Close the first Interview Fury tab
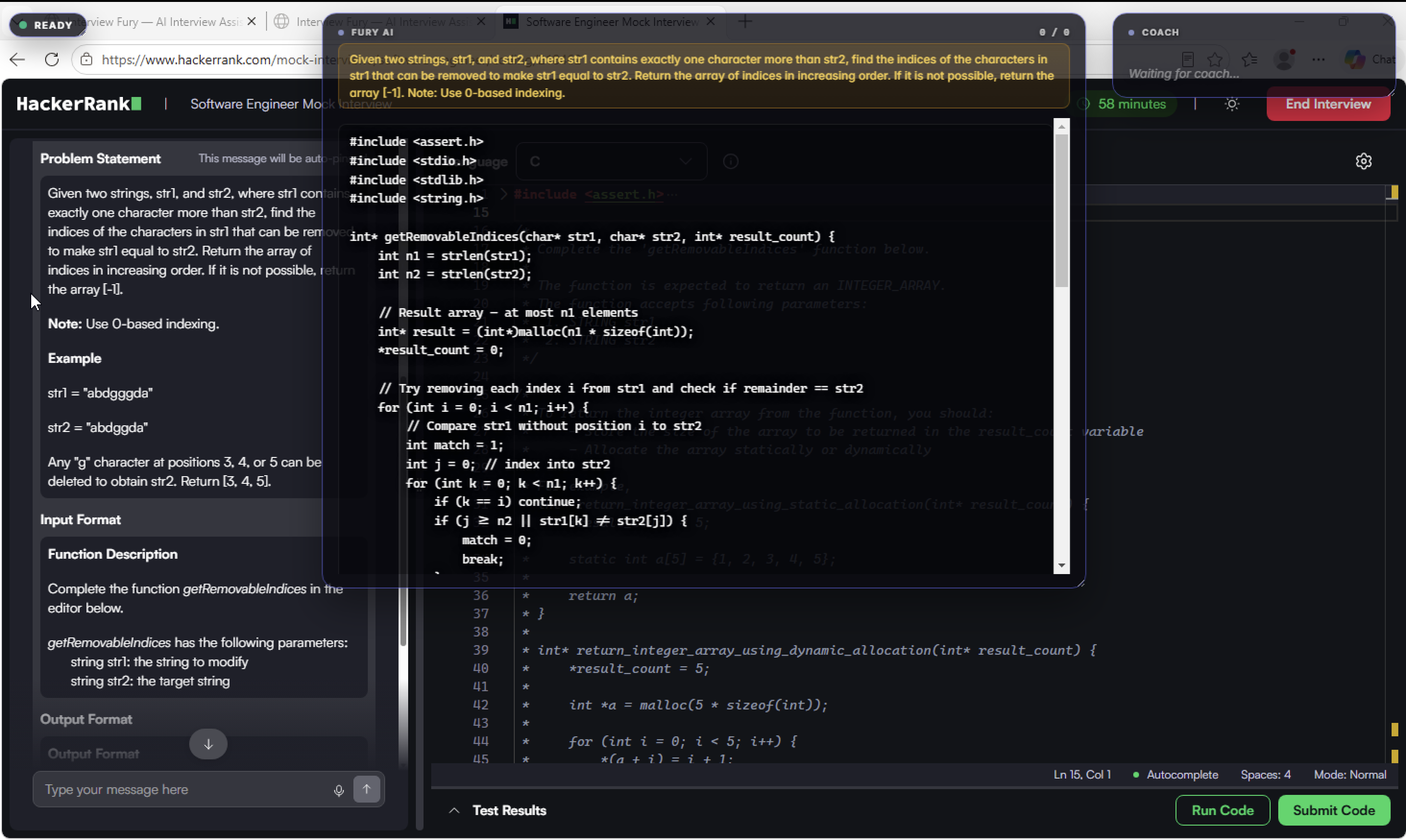Viewport: 1406px width, 840px height. click(x=252, y=22)
